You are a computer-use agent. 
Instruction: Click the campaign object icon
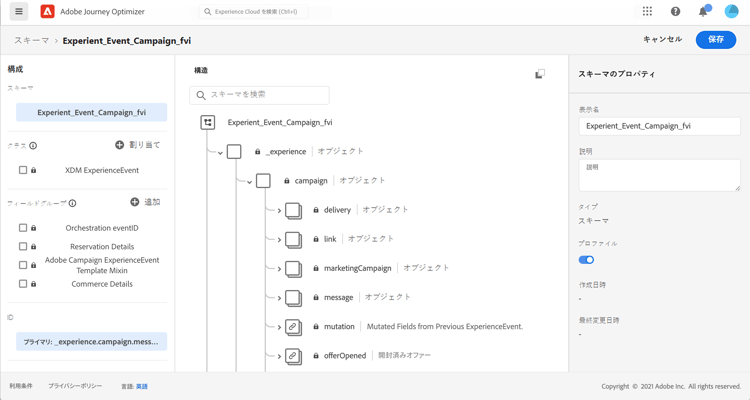pos(263,181)
